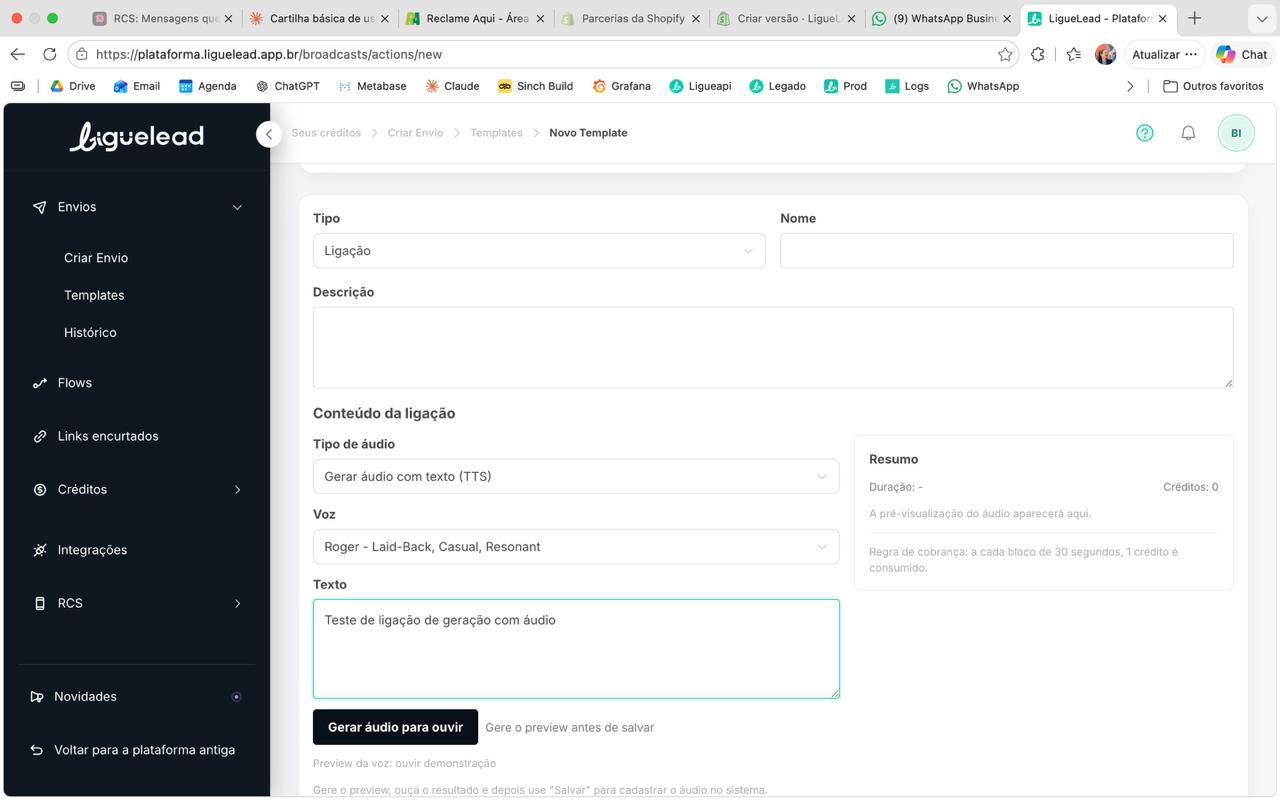Open the Metabase bookmark
Viewport: 1280px width, 800px height.
[372, 86]
